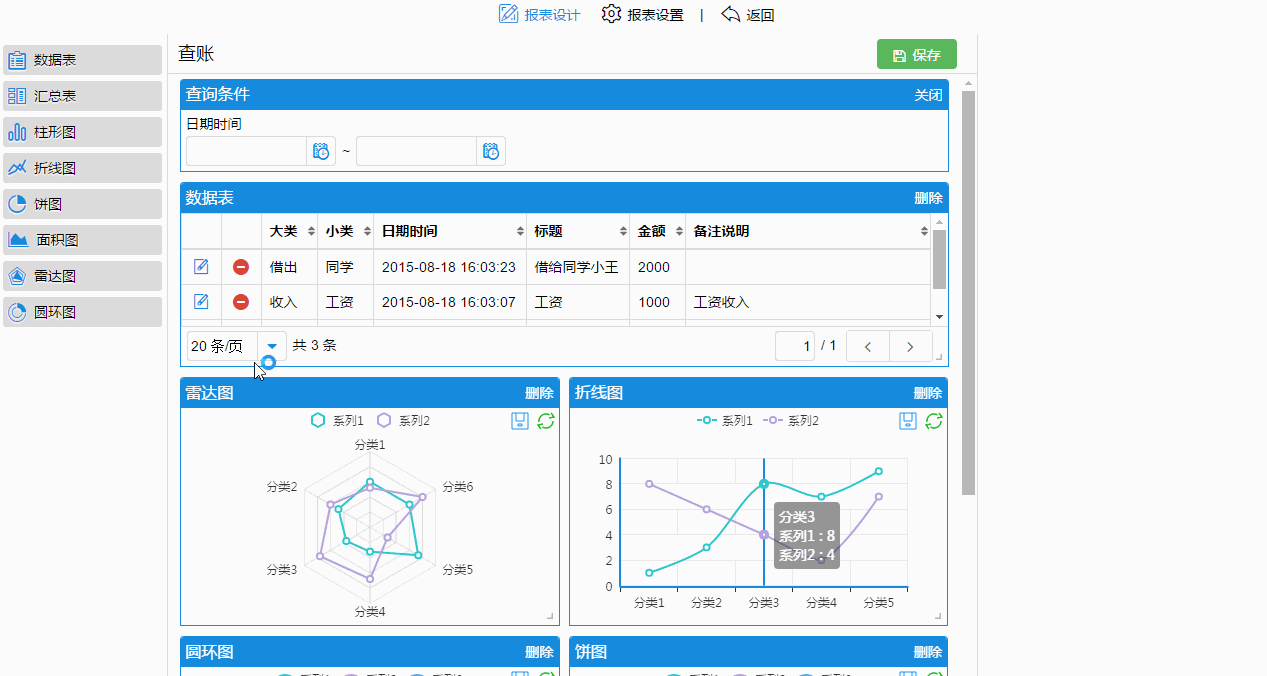Open the end date calendar picker
Viewport: 1267px width, 676px height.
pos(491,151)
